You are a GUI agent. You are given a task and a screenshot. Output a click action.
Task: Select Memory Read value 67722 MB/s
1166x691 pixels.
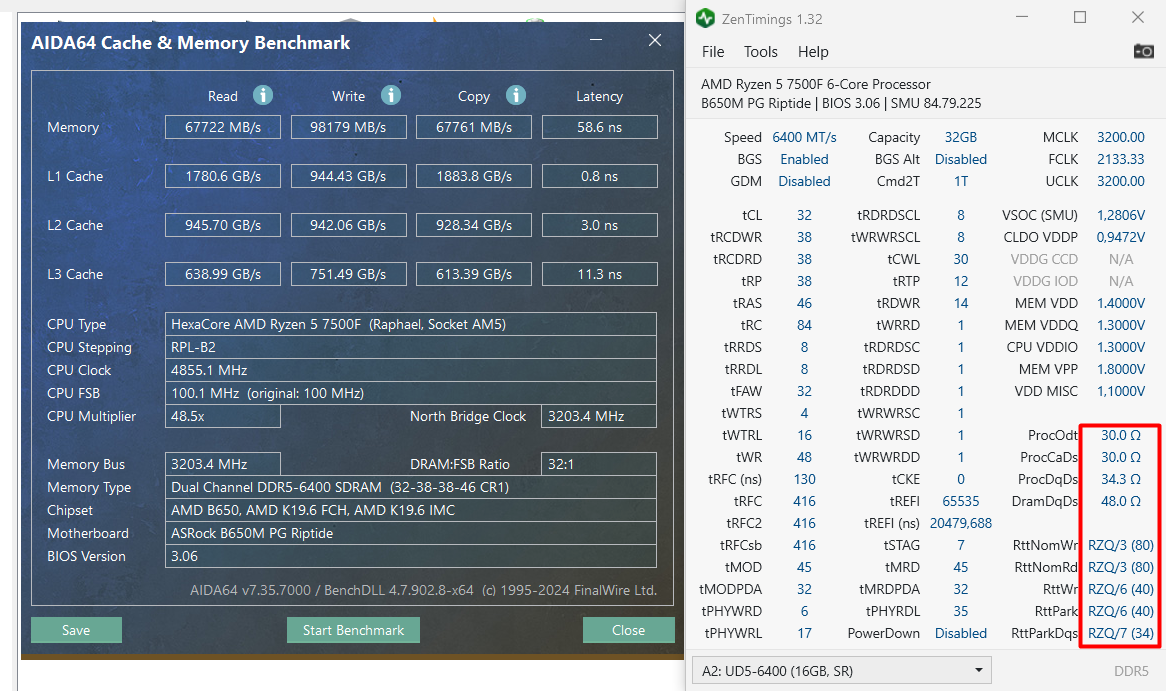click(223, 127)
